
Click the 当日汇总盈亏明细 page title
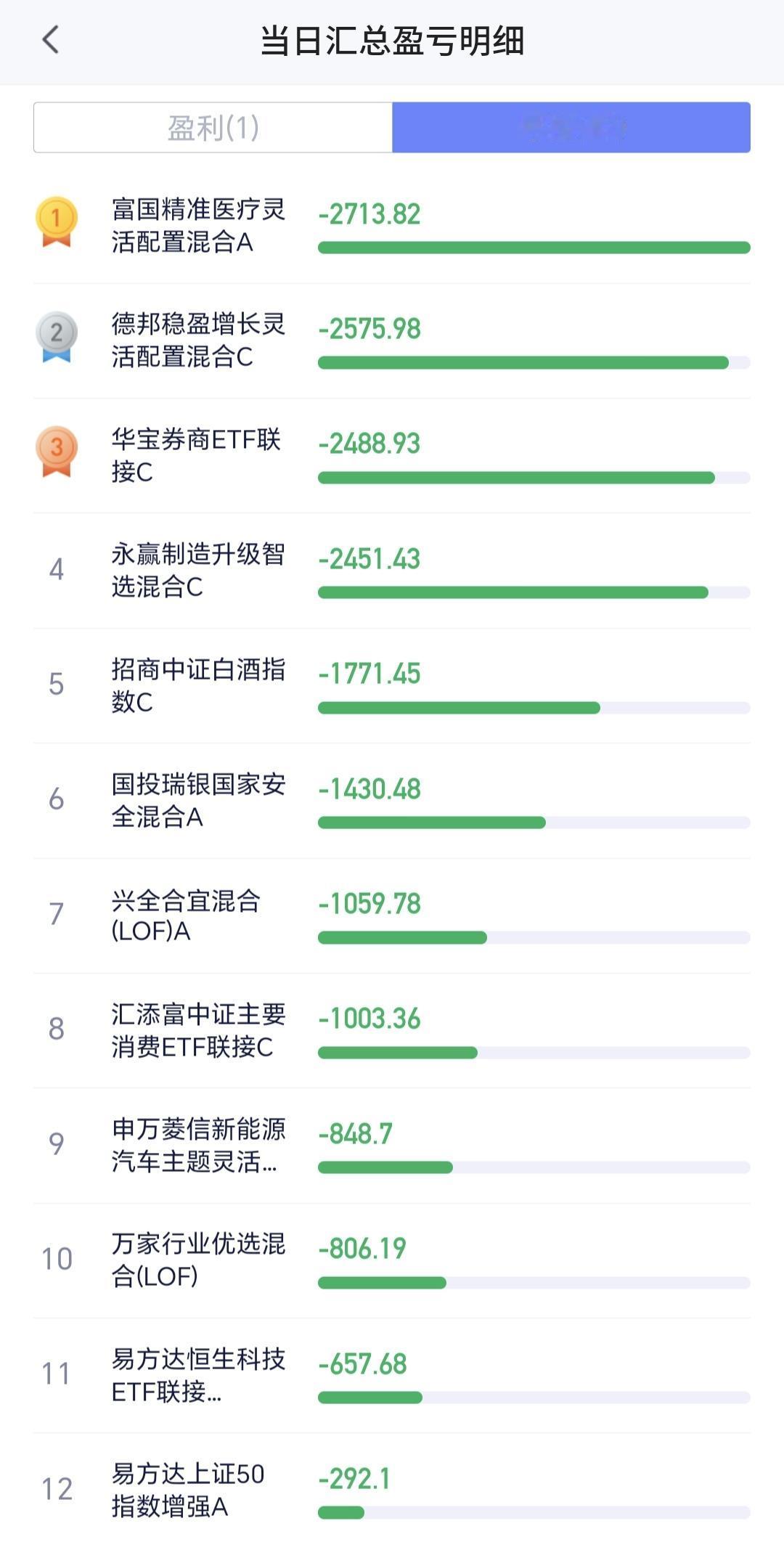point(392,41)
